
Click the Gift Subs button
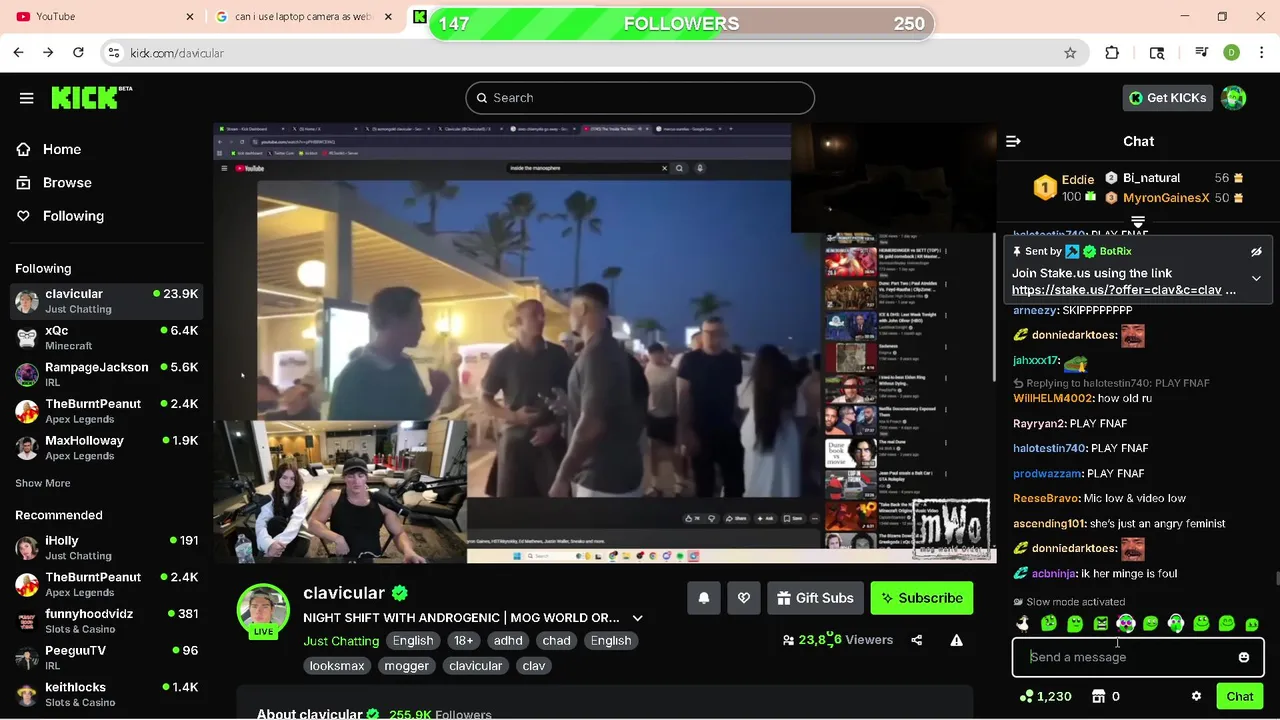pos(815,598)
